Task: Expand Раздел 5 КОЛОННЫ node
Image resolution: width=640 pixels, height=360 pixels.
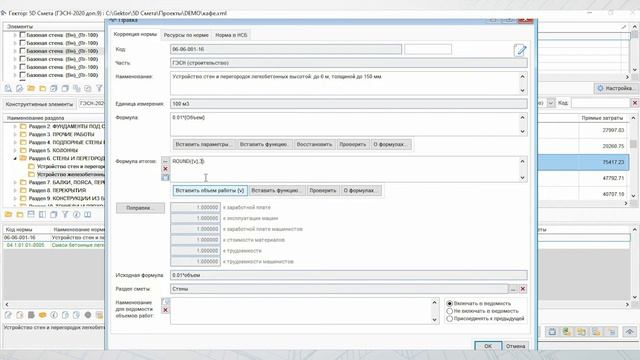Action: click(15, 150)
